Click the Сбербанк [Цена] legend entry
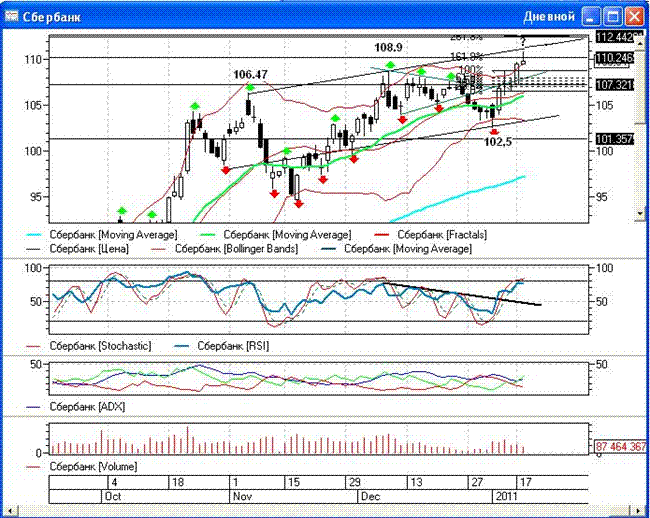This screenshot has height=518, width=650. point(77,249)
